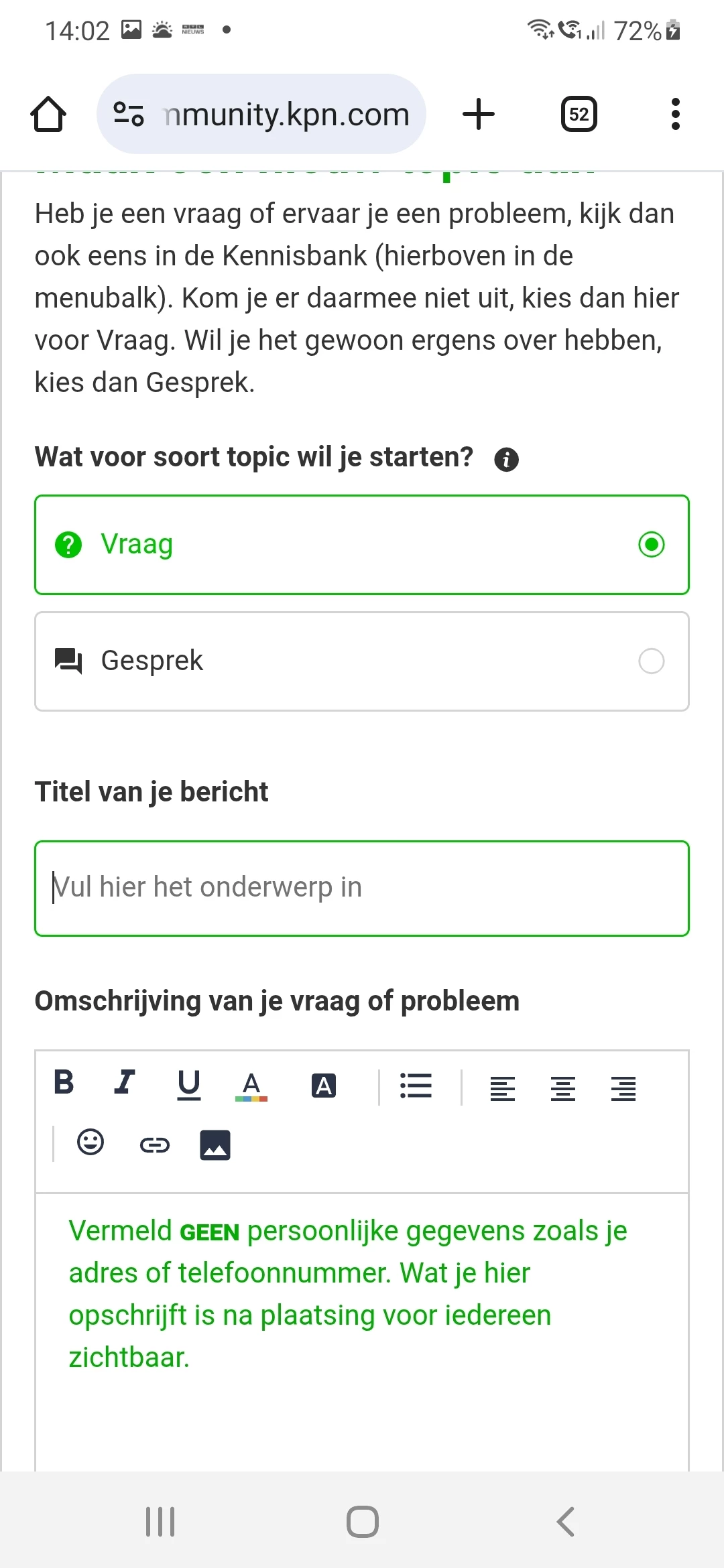724x1568 pixels.
Task: Show topic type info tooltip
Action: 507,460
